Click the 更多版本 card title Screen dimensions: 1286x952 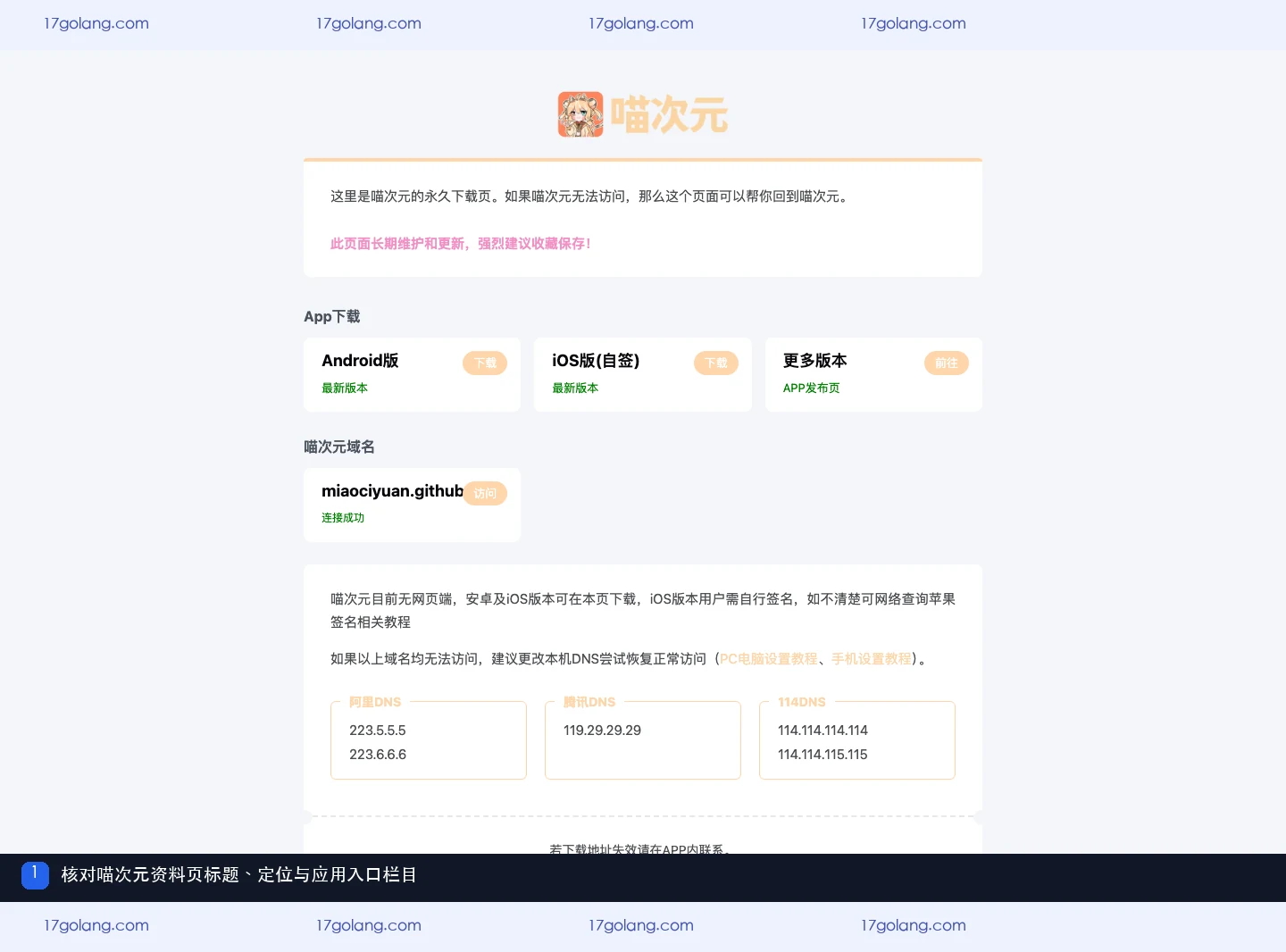coord(814,361)
